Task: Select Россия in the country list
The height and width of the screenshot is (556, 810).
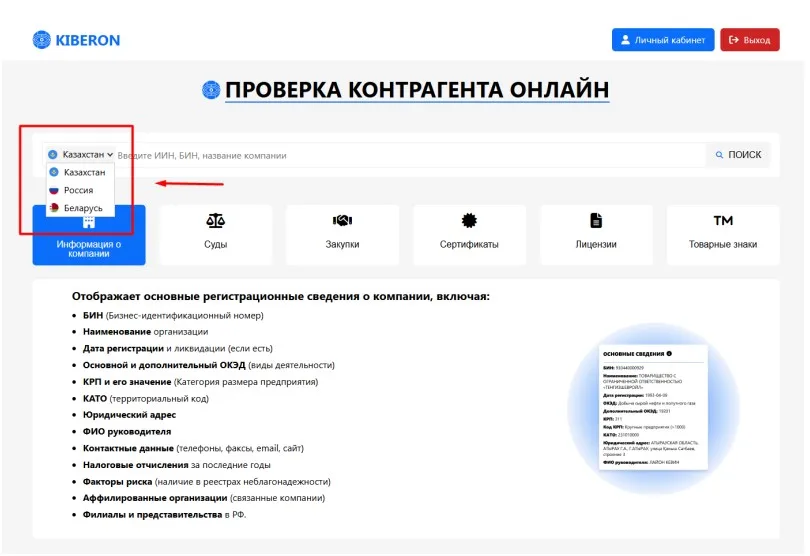Action: pyautogui.click(x=80, y=190)
